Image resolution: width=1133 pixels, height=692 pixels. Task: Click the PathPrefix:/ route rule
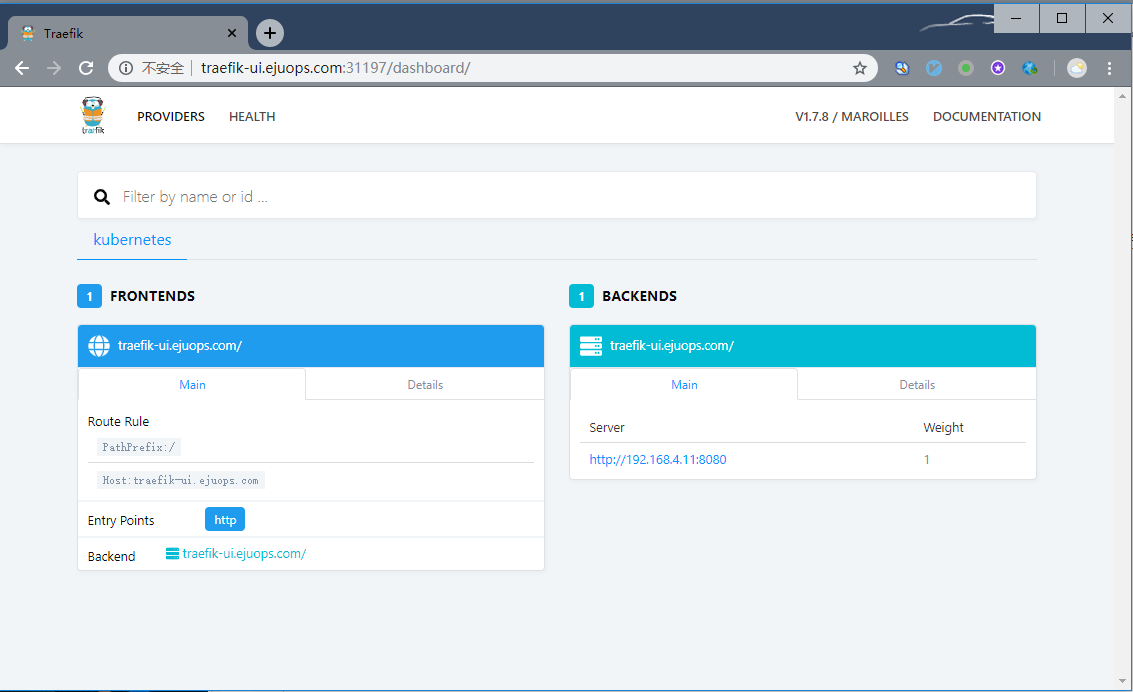[x=139, y=447]
